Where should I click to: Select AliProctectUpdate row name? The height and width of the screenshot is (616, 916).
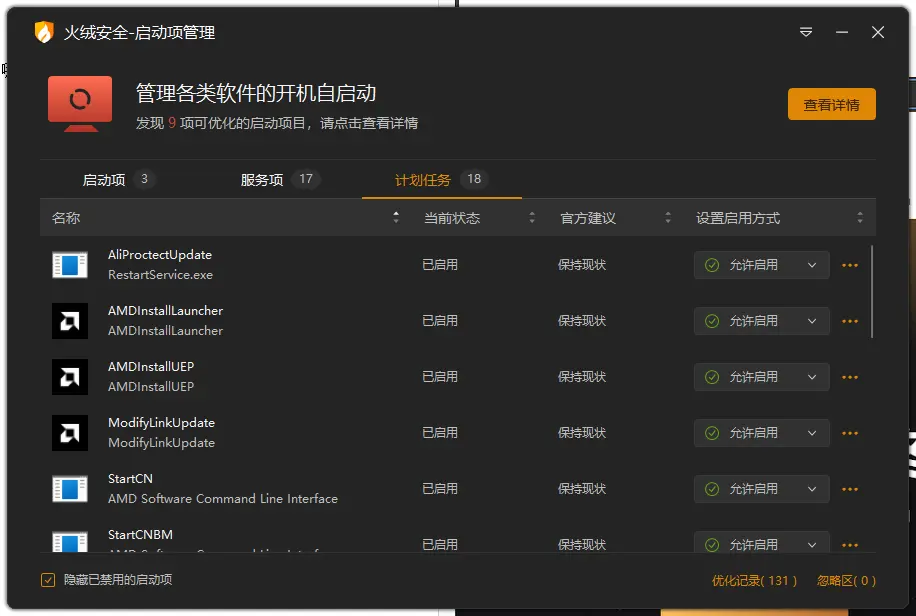pyautogui.click(x=159, y=255)
